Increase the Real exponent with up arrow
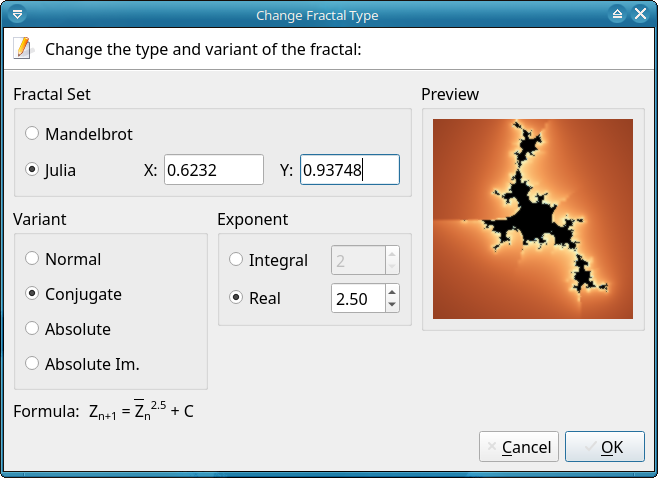 click(392, 291)
